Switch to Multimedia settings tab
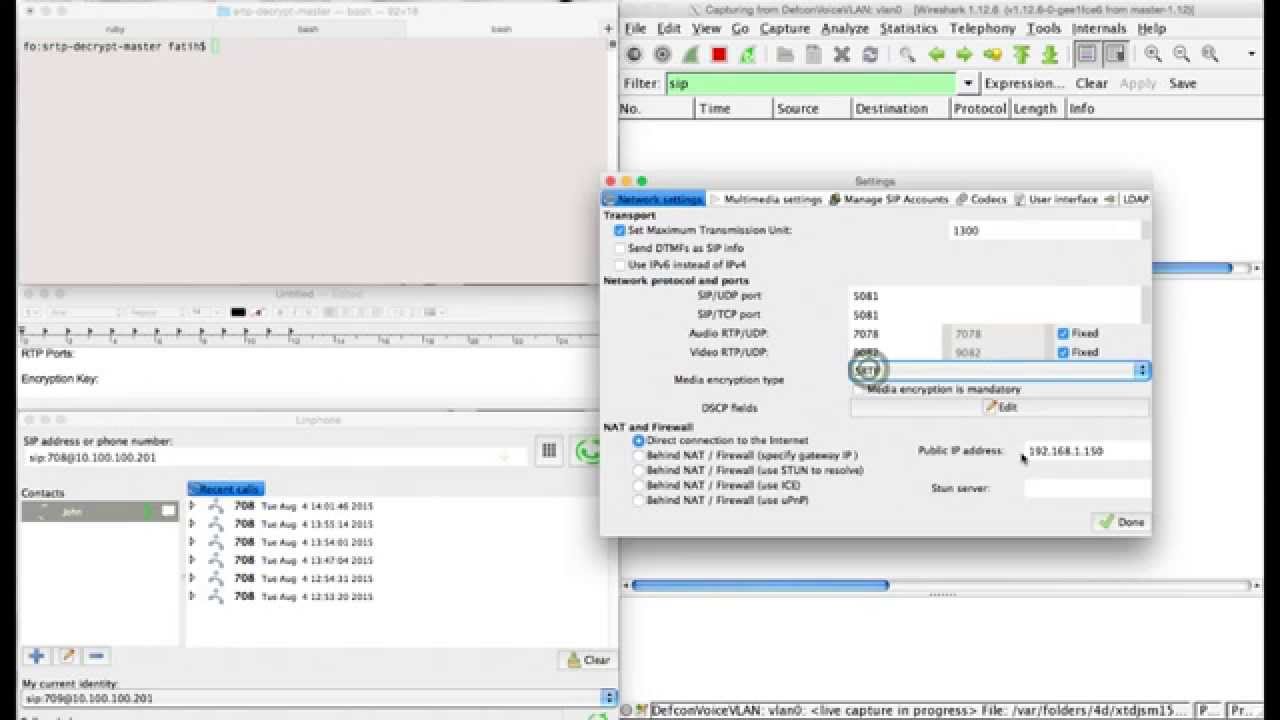The width and height of the screenshot is (1280, 720). [766, 199]
